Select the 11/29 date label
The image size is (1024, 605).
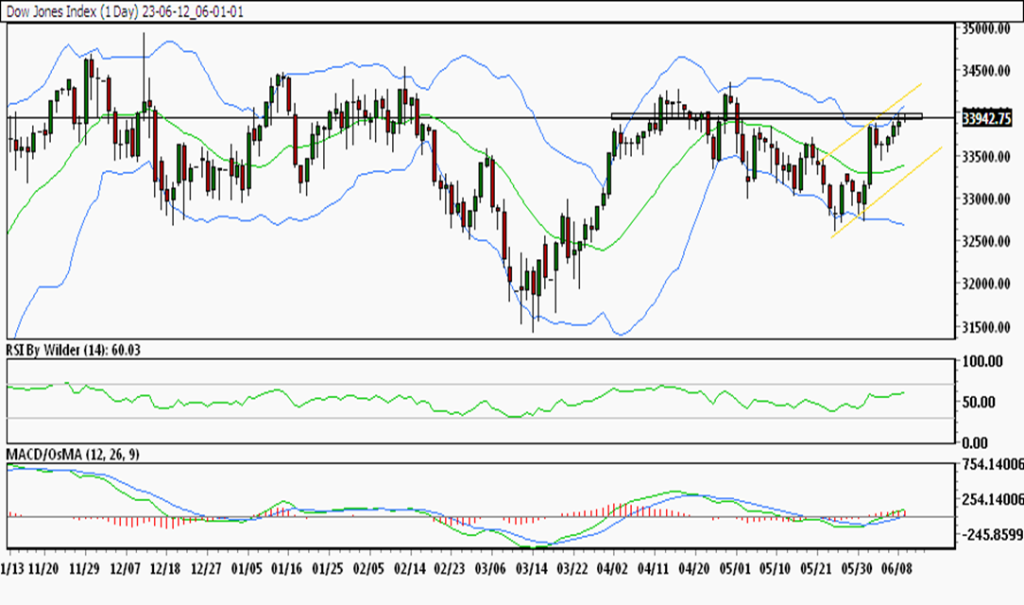click(84, 568)
